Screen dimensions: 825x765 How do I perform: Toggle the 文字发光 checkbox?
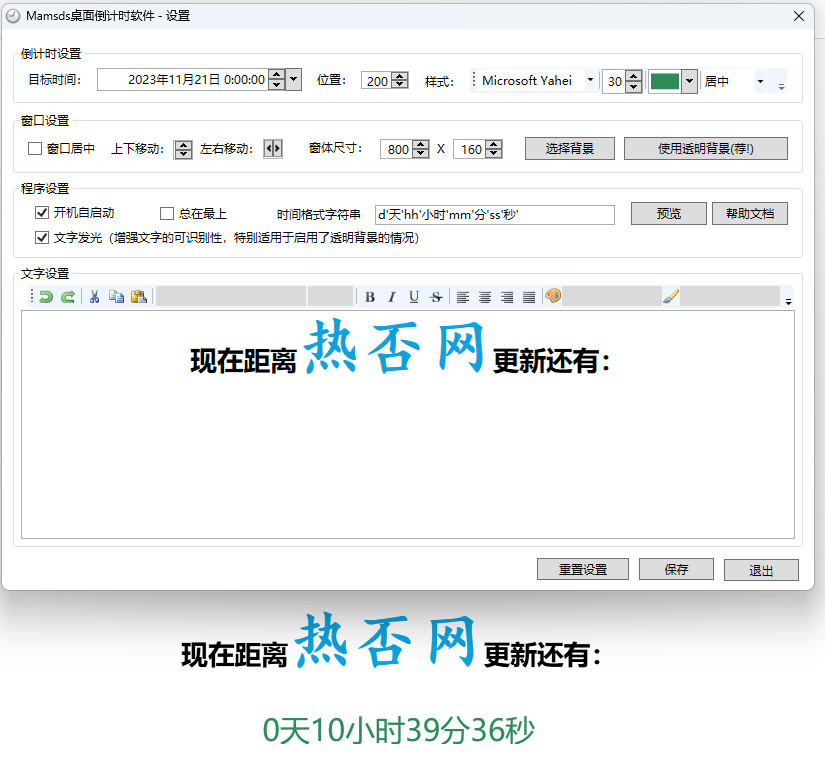pyautogui.click(x=42, y=238)
